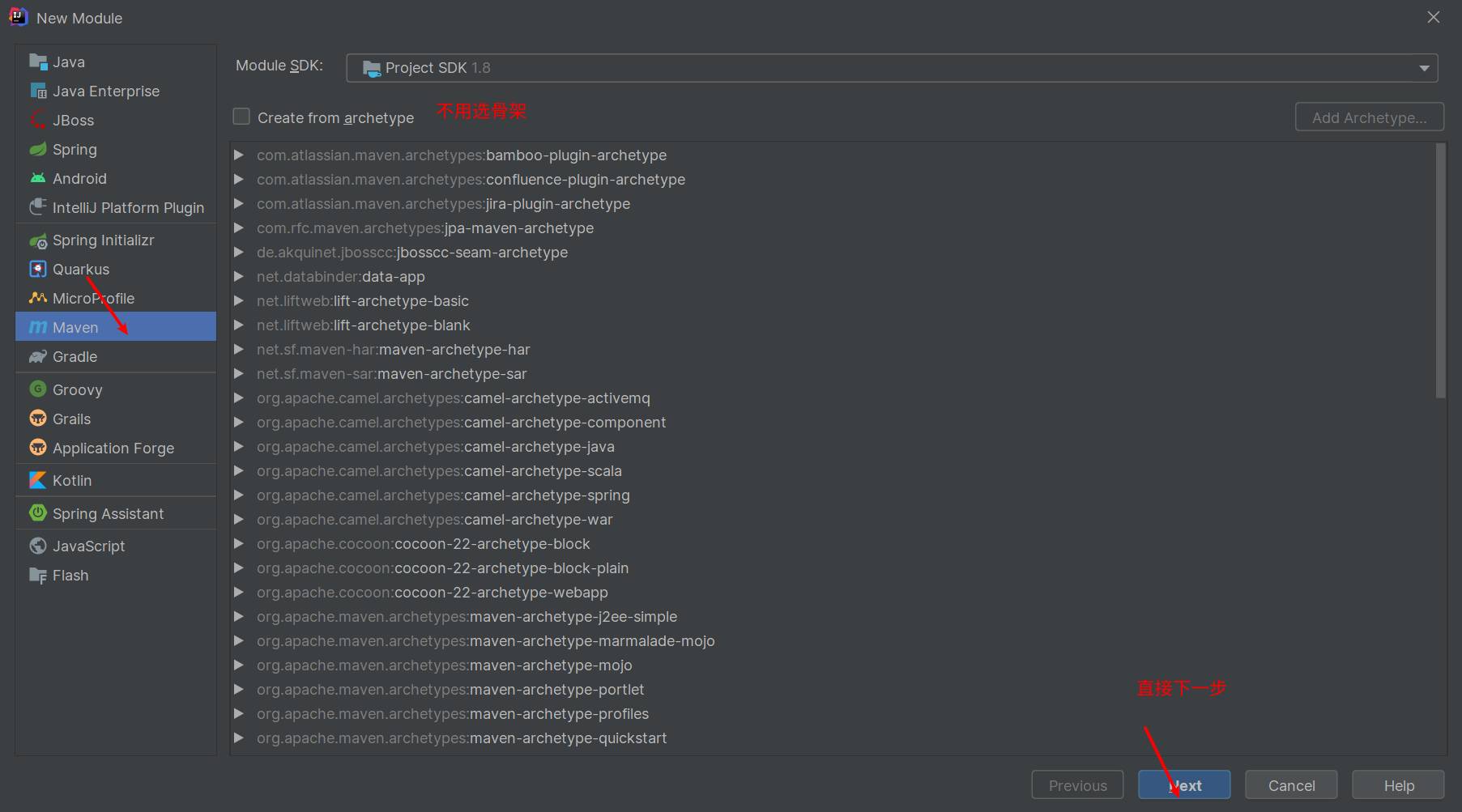Select cocoon-22-archetype-block-plain row
This screenshot has width=1462, height=812.
click(833, 568)
